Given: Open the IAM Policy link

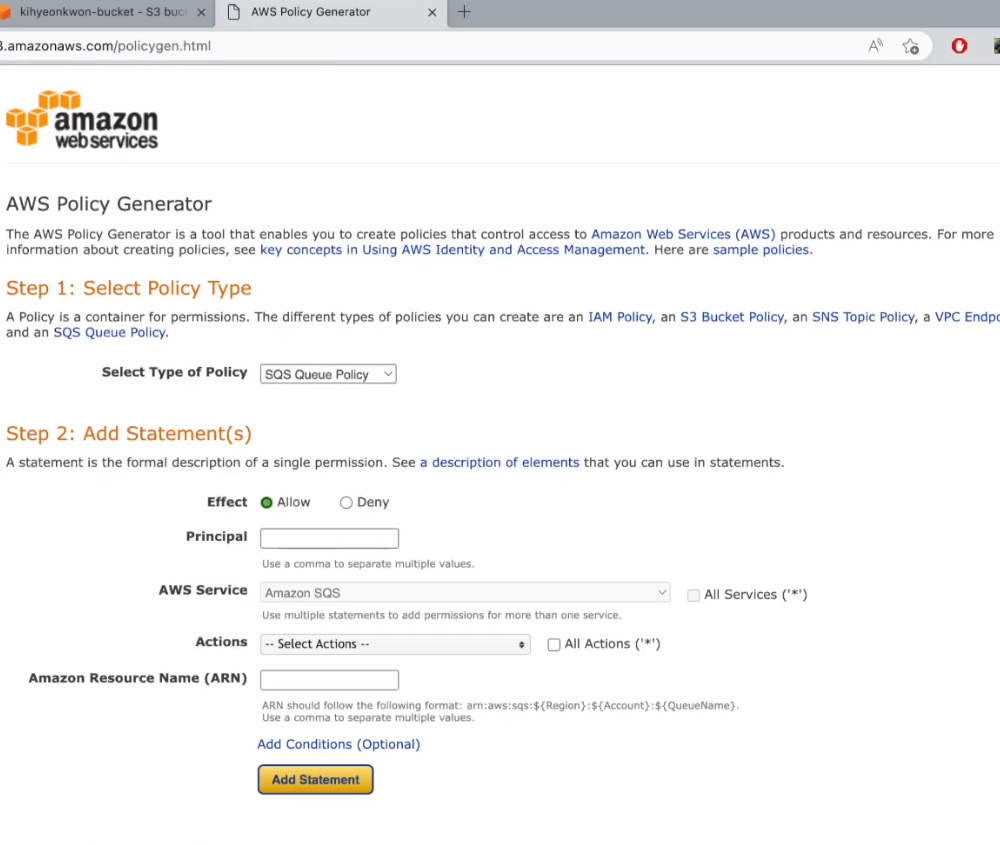Looking at the screenshot, I should (x=620, y=317).
